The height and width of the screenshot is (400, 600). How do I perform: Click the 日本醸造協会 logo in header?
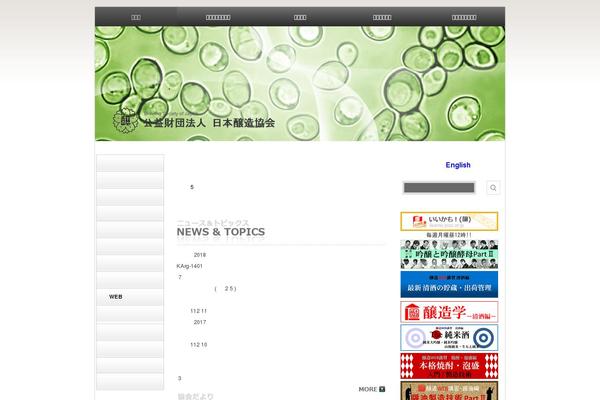(x=194, y=121)
